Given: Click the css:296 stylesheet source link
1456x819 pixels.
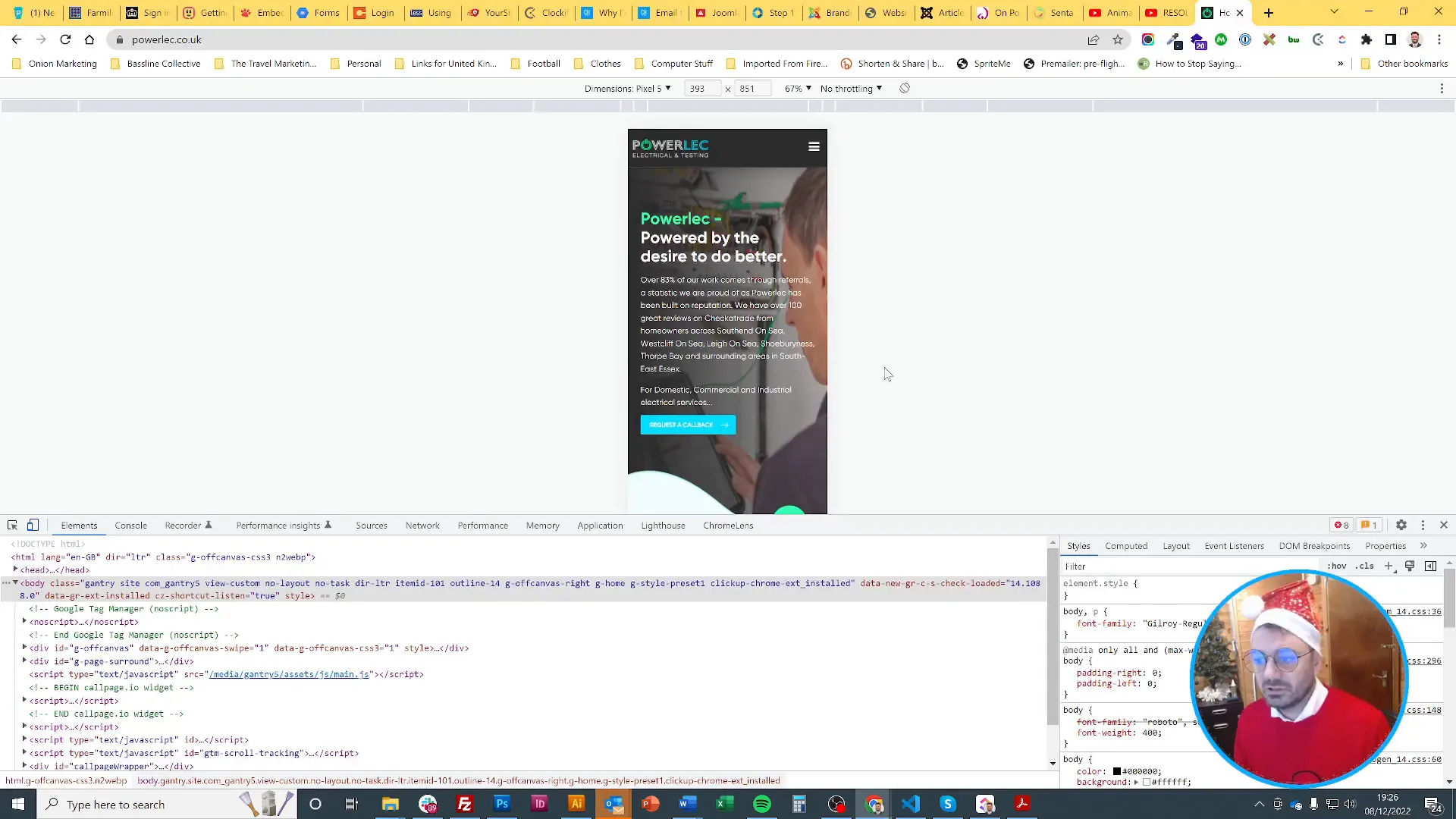Looking at the screenshot, I should coord(1424,661).
